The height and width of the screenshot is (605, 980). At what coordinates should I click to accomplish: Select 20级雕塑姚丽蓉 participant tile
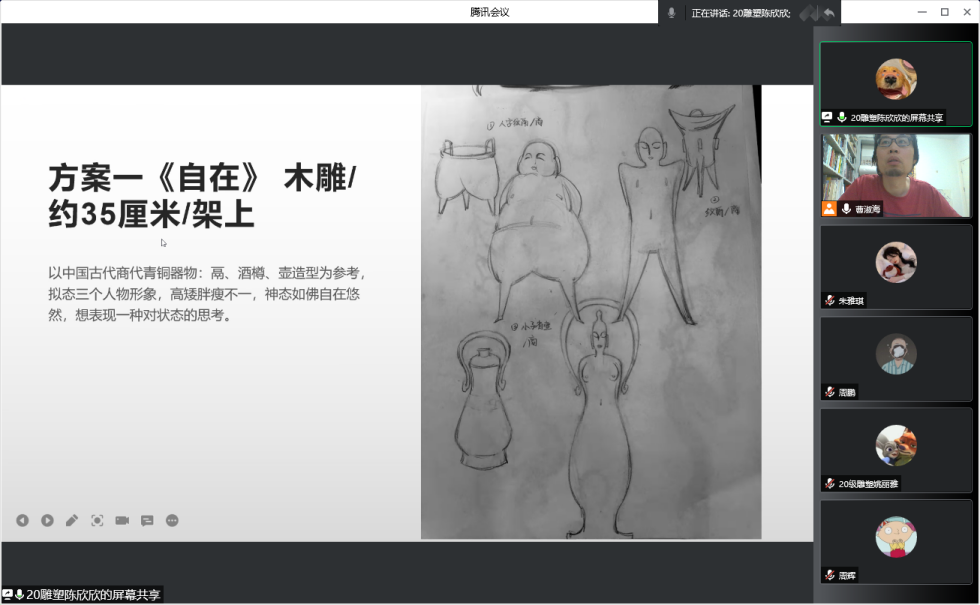tap(895, 449)
